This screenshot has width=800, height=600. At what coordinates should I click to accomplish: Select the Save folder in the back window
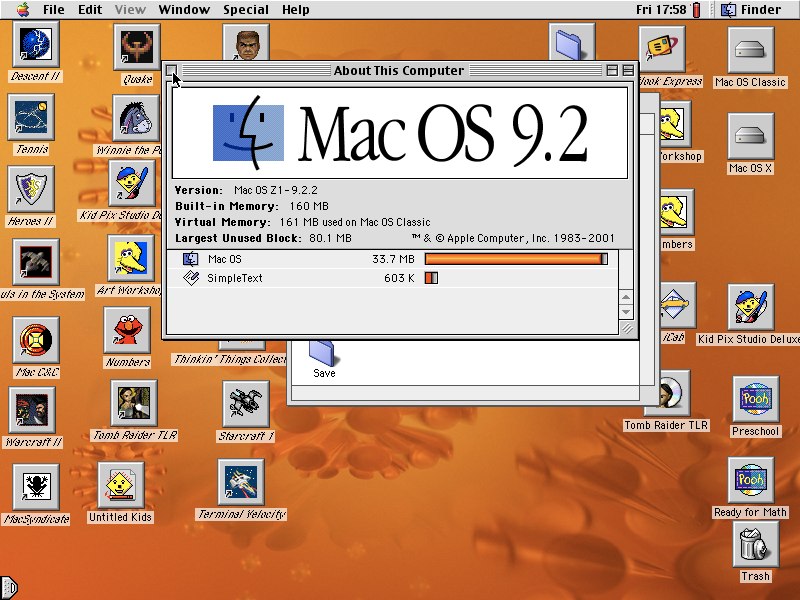point(322,353)
